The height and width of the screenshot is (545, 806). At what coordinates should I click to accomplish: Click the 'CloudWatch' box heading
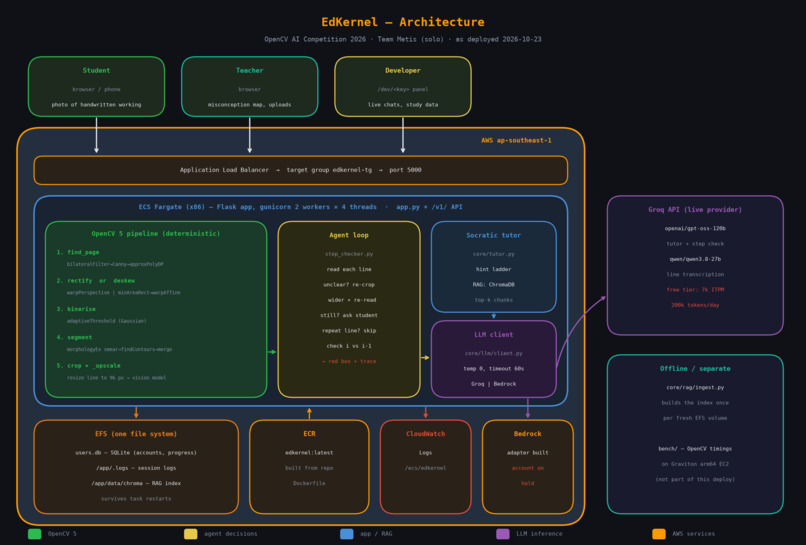pos(426,434)
